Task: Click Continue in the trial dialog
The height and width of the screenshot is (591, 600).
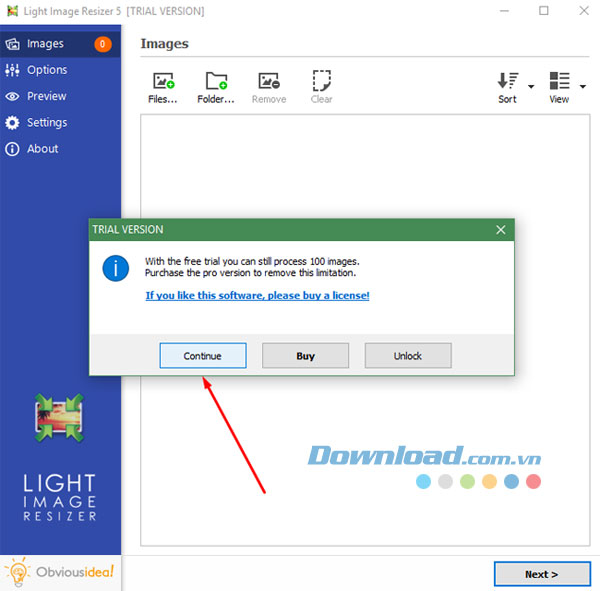Action: pyautogui.click(x=203, y=356)
